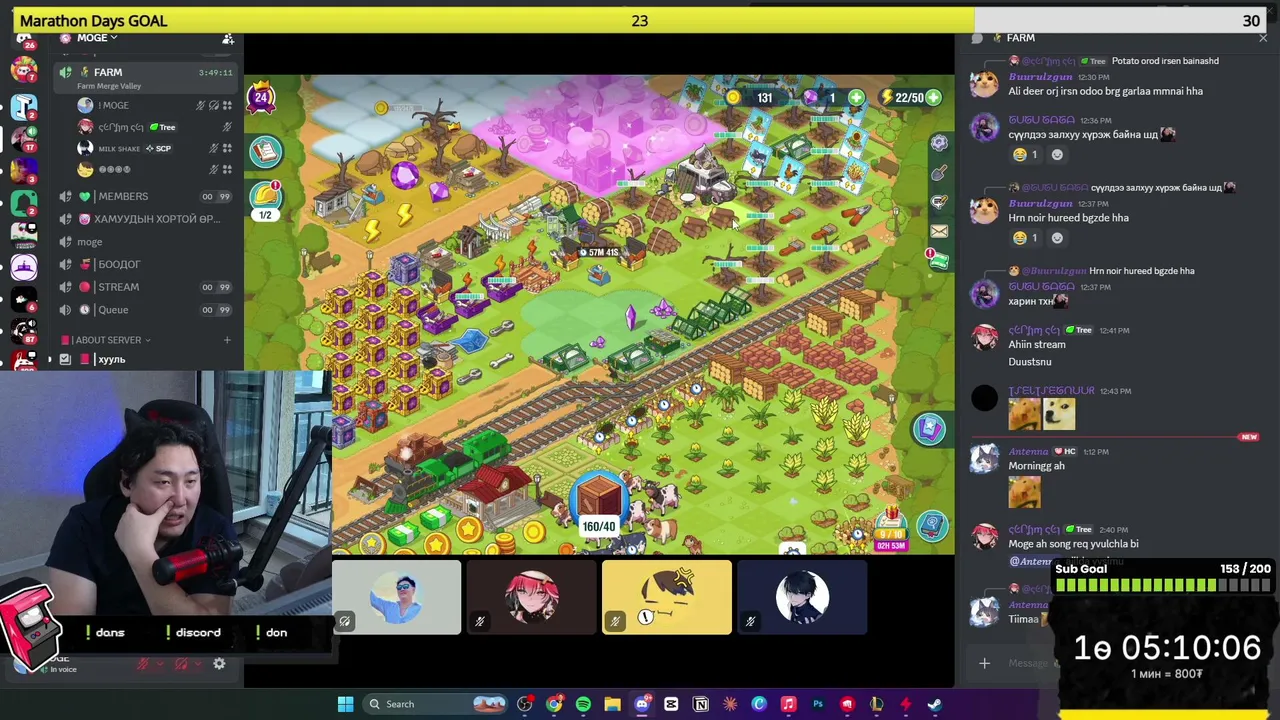Viewport: 1280px width, 720px height.
Task: Collapse the ABOUT SERVER category
Action: tap(108, 340)
